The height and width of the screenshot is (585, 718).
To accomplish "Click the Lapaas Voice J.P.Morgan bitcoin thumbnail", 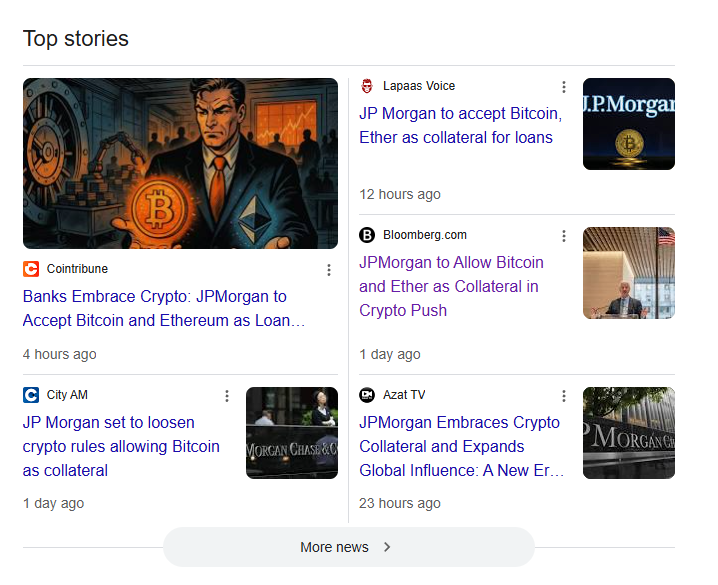I will pyautogui.click(x=628, y=124).
